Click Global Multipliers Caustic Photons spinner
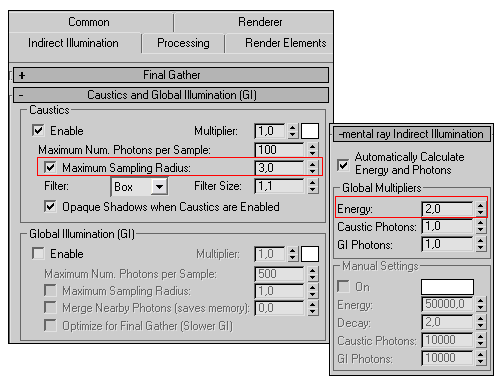The width and height of the screenshot is (502, 385). tap(480, 226)
